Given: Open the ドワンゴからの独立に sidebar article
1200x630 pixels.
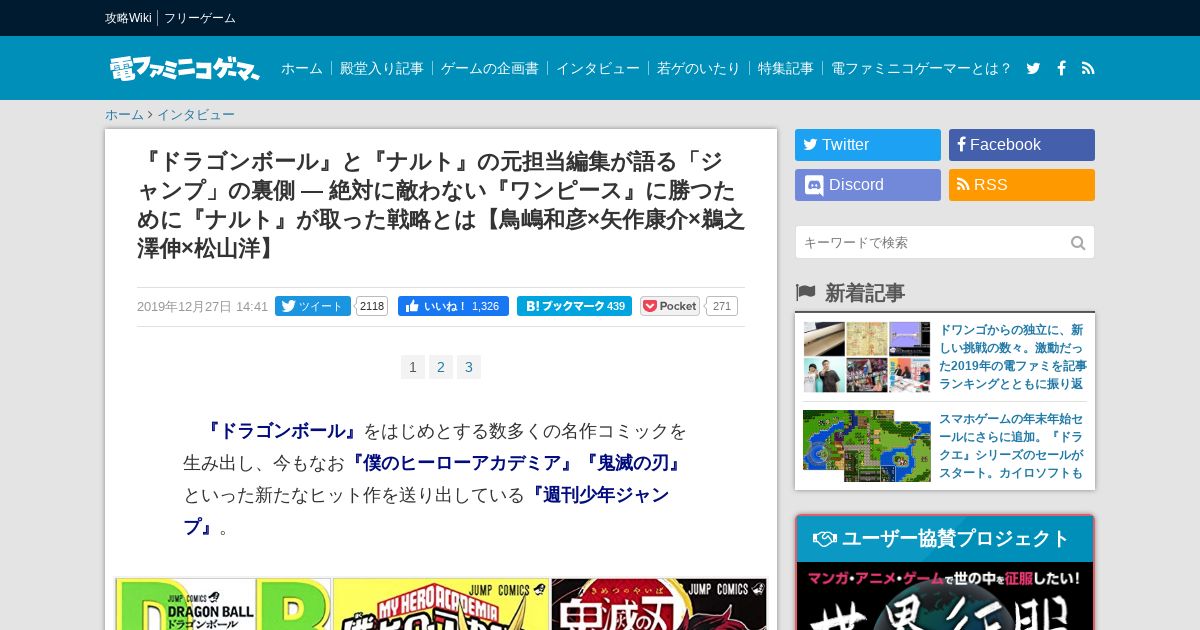Looking at the screenshot, I should (x=1013, y=357).
